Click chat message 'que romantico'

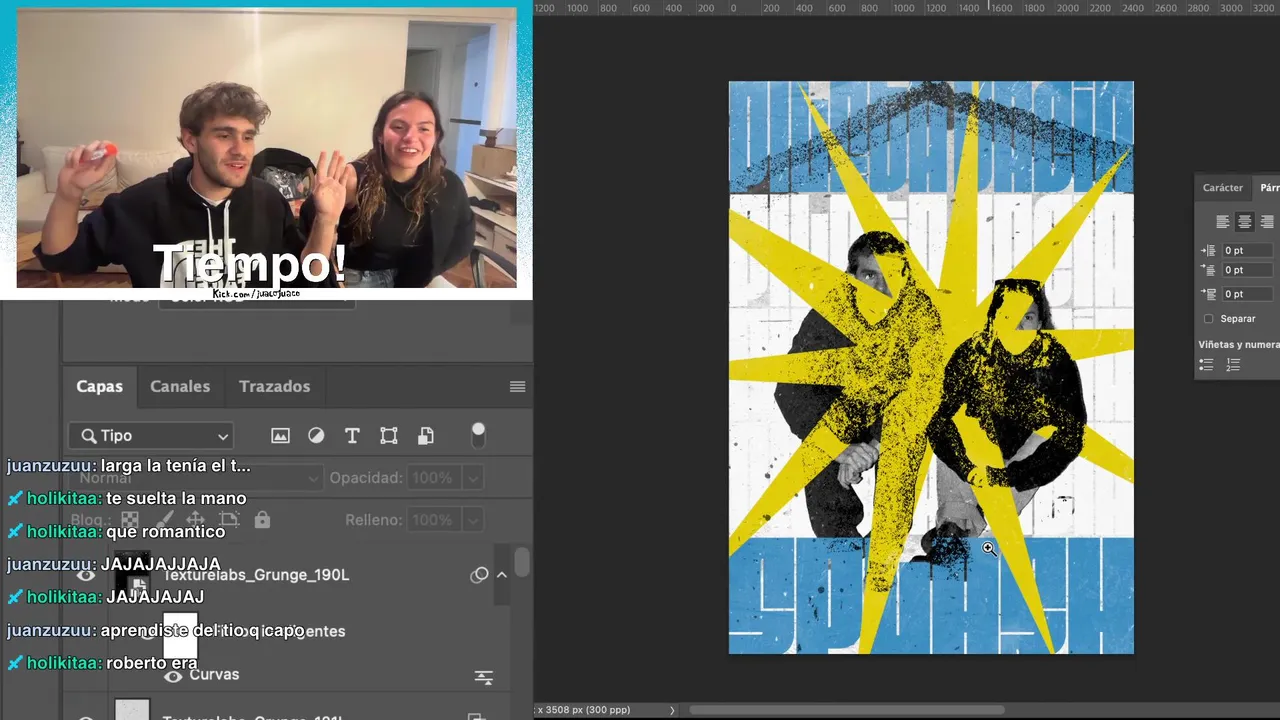click(165, 531)
